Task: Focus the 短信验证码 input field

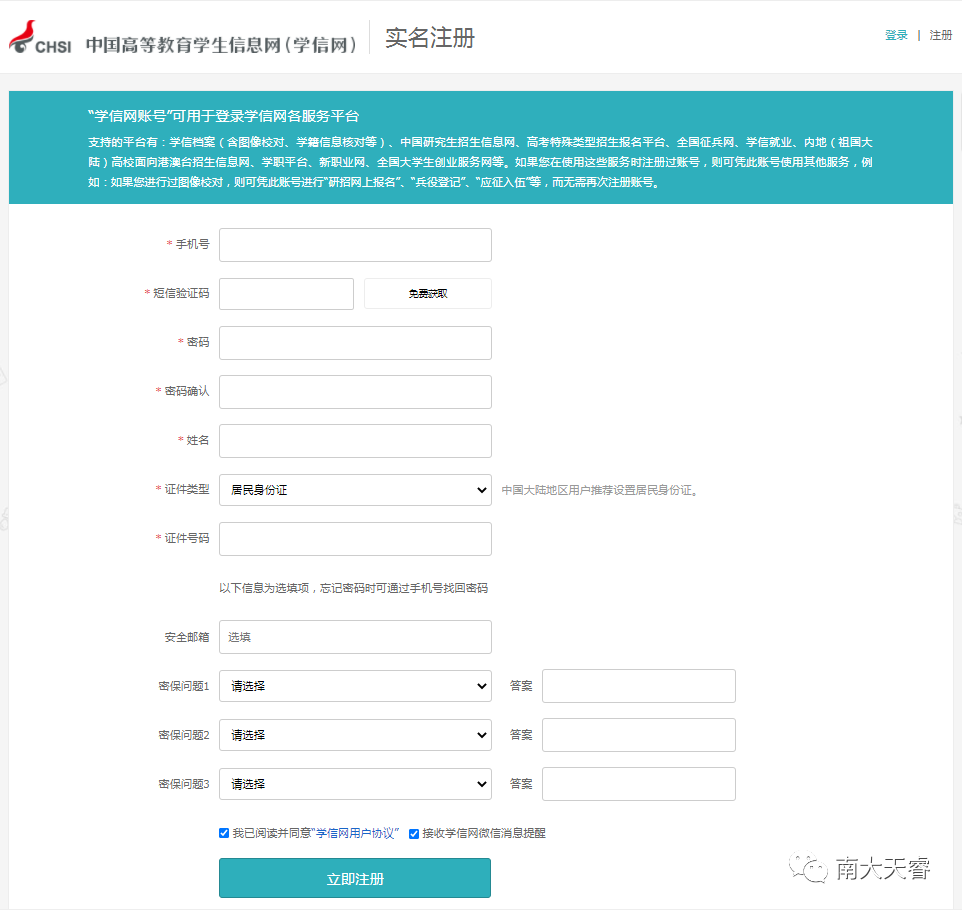Action: 287,294
